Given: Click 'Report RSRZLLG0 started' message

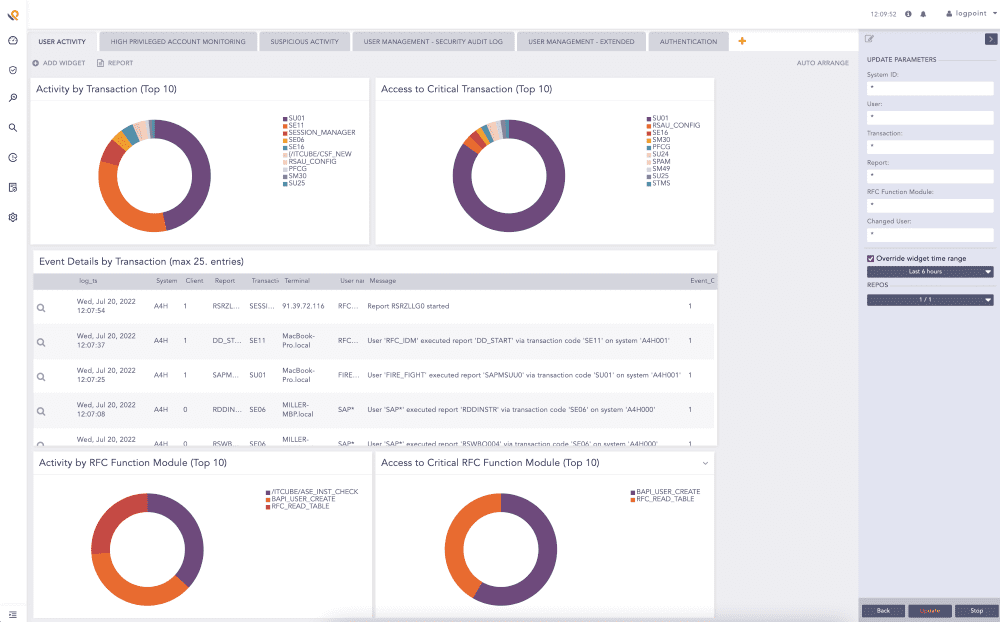Looking at the screenshot, I should tap(408, 306).
